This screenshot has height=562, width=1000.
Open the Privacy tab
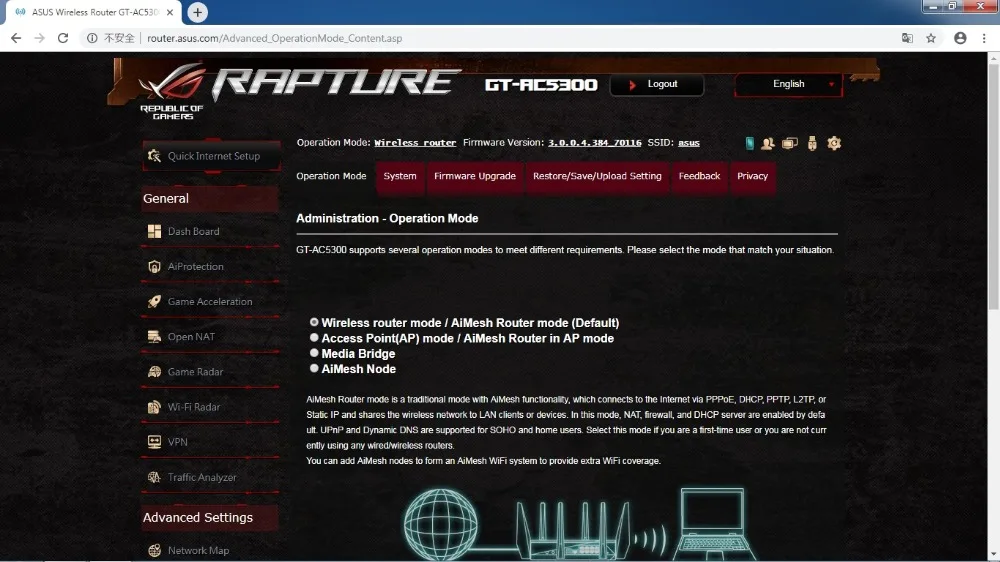tap(753, 176)
